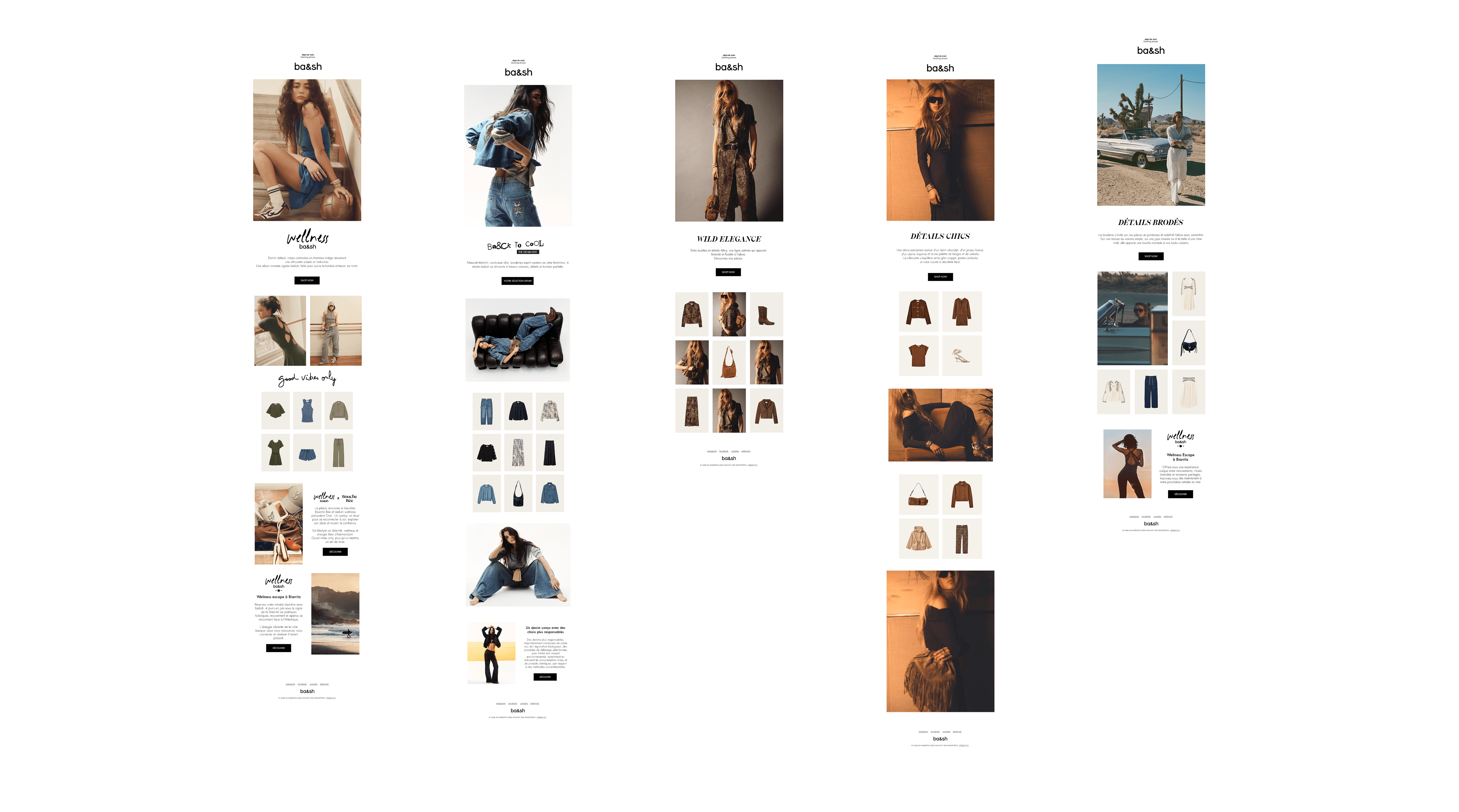Click DÉCOUVRIR in the responsible denim block
This screenshot has height=812, width=1459.
545,677
